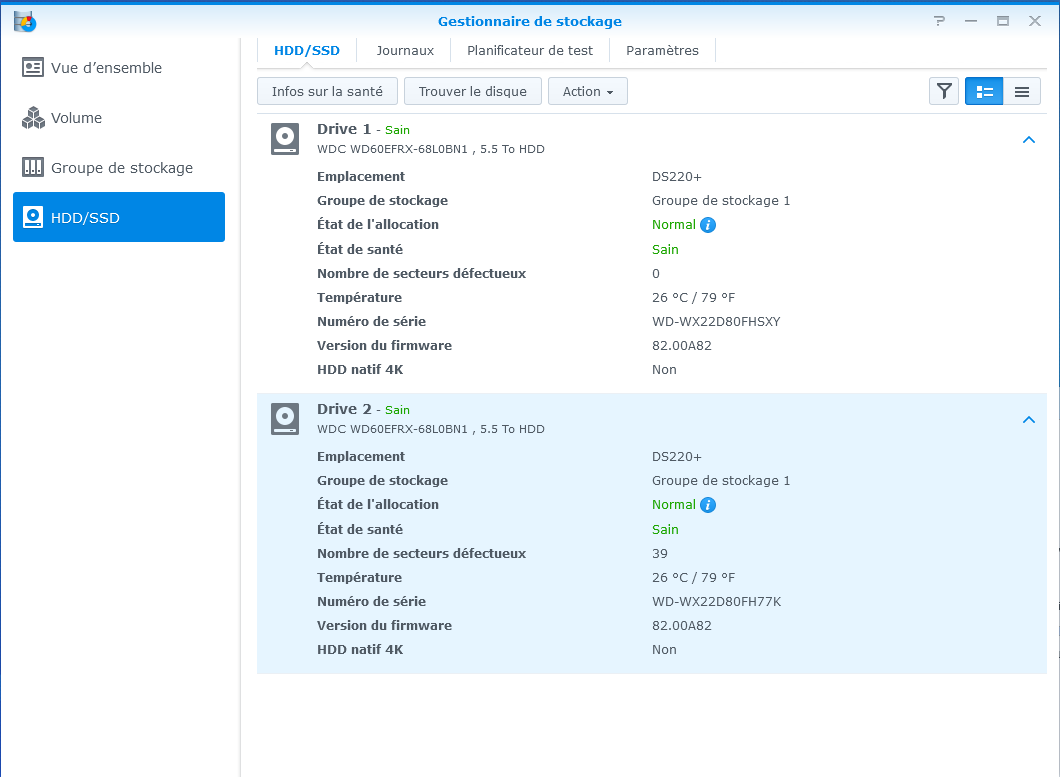This screenshot has width=1060, height=777.
Task: Go to Groupe de stockage section
Action: tap(121, 168)
